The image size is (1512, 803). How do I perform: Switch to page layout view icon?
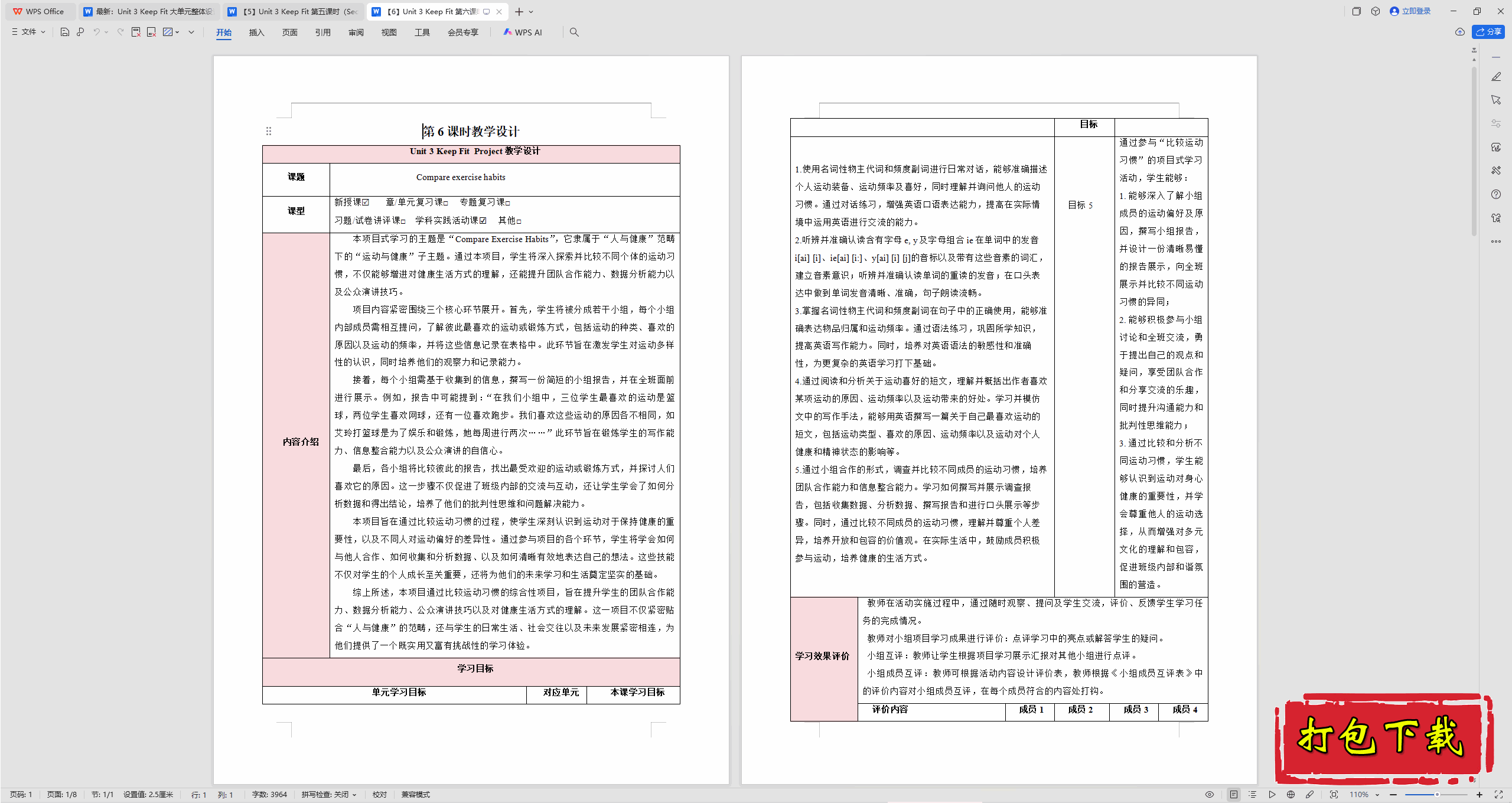(1234, 795)
